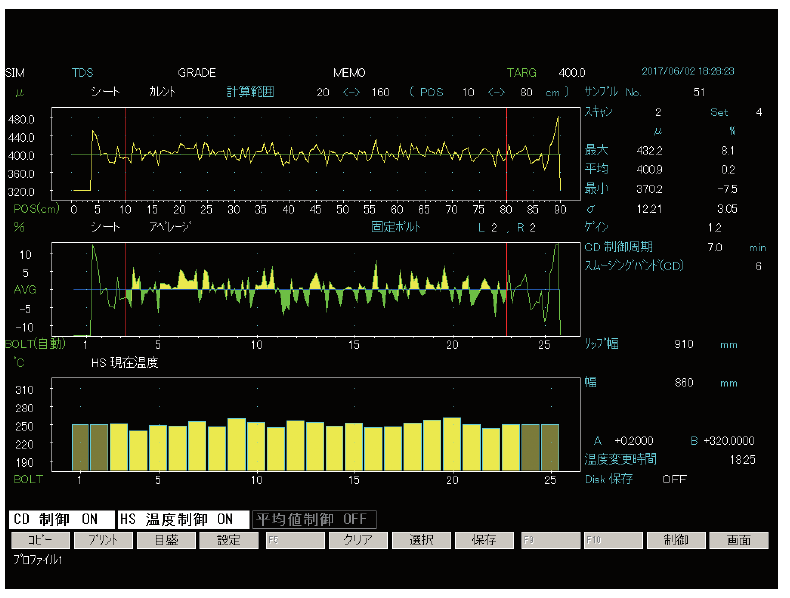
Task: Select the 幅 value 860
Action: (x=684, y=382)
